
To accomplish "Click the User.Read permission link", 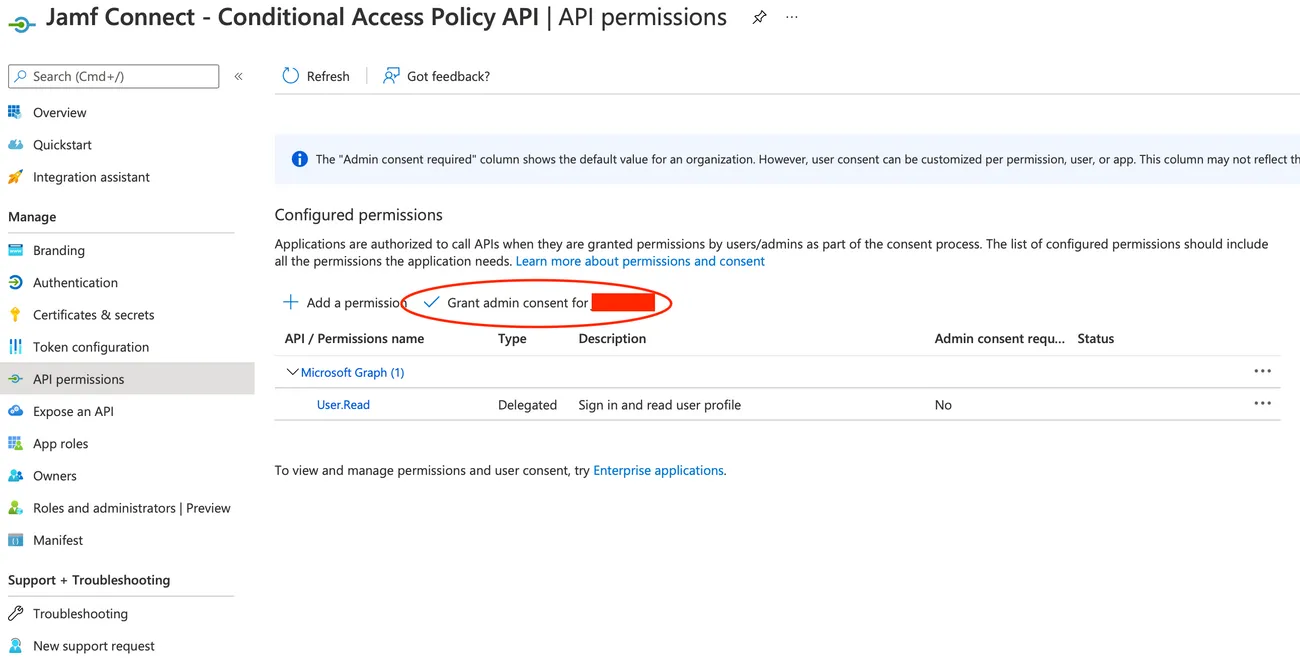I will coord(343,405).
